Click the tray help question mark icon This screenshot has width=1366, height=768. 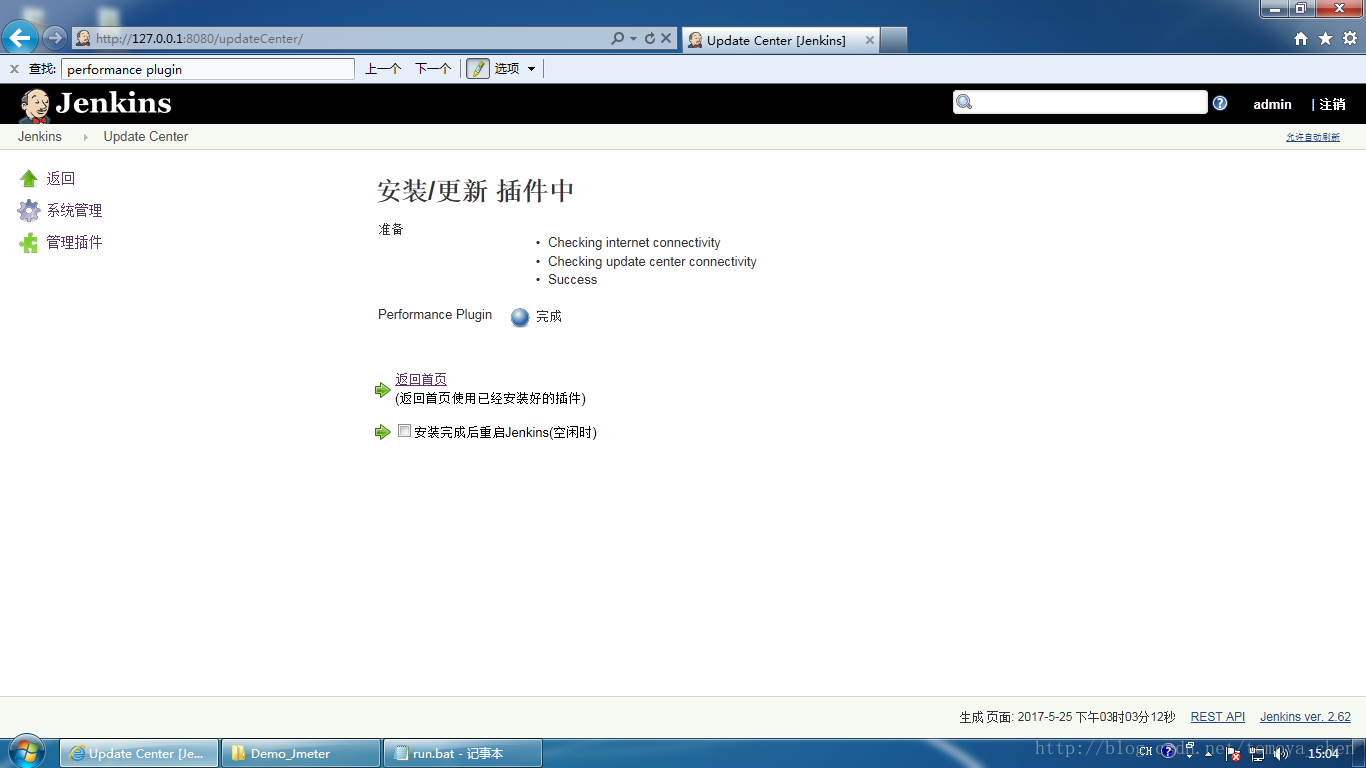pyautogui.click(x=1167, y=752)
